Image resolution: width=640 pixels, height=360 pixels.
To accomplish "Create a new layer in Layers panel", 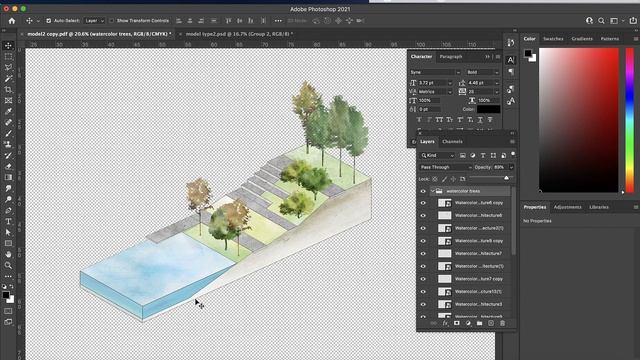I will (x=491, y=323).
